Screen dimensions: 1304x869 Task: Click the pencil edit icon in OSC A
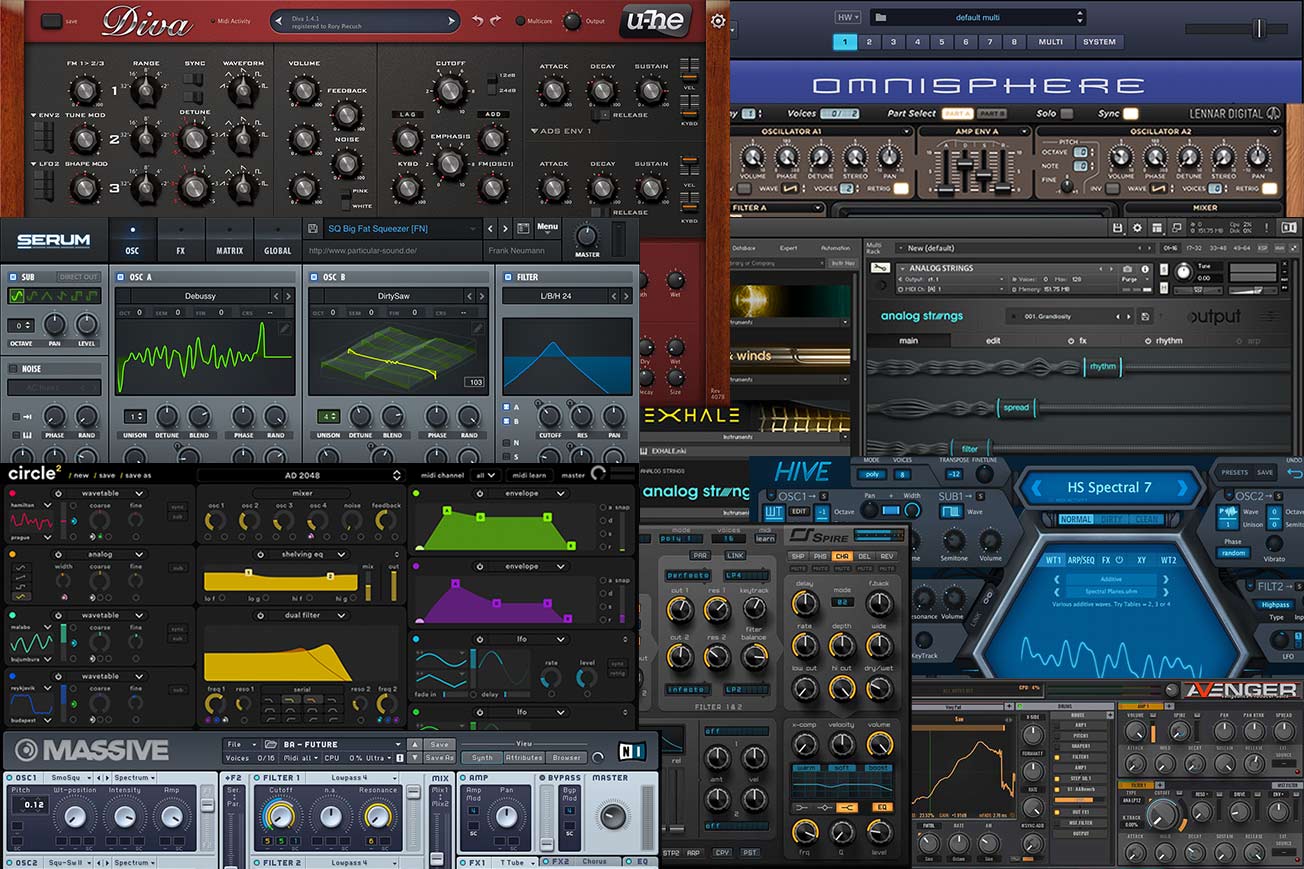tap(285, 328)
